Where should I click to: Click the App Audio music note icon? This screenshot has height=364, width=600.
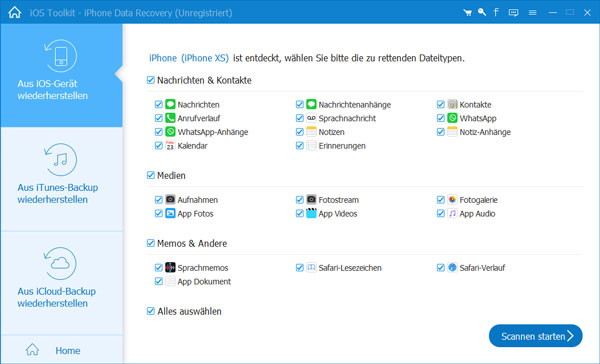[x=452, y=213]
